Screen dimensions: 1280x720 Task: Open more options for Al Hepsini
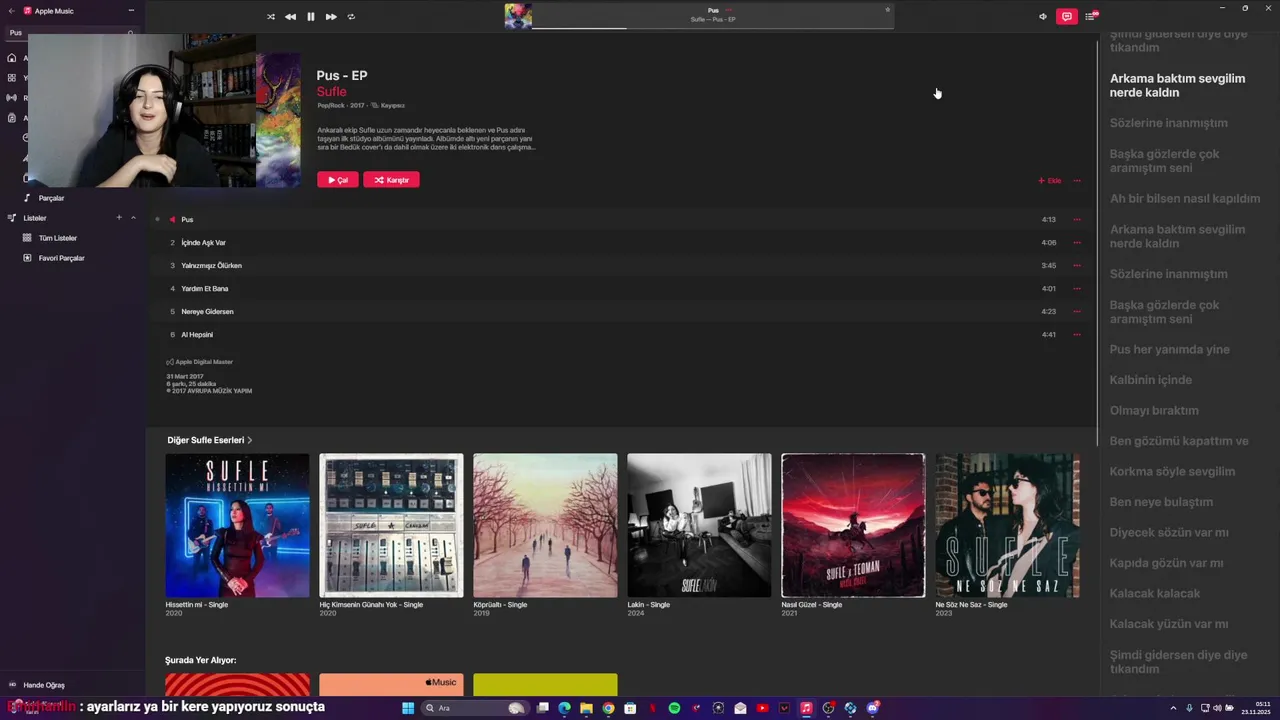tap(1077, 335)
